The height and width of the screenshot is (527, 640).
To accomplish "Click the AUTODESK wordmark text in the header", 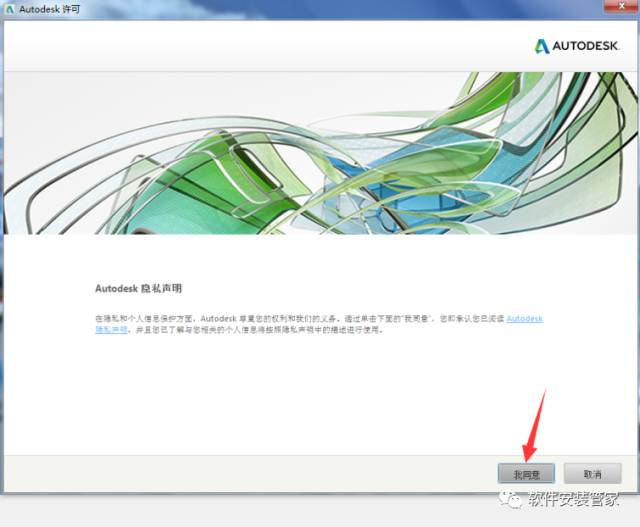I will pos(588,46).
